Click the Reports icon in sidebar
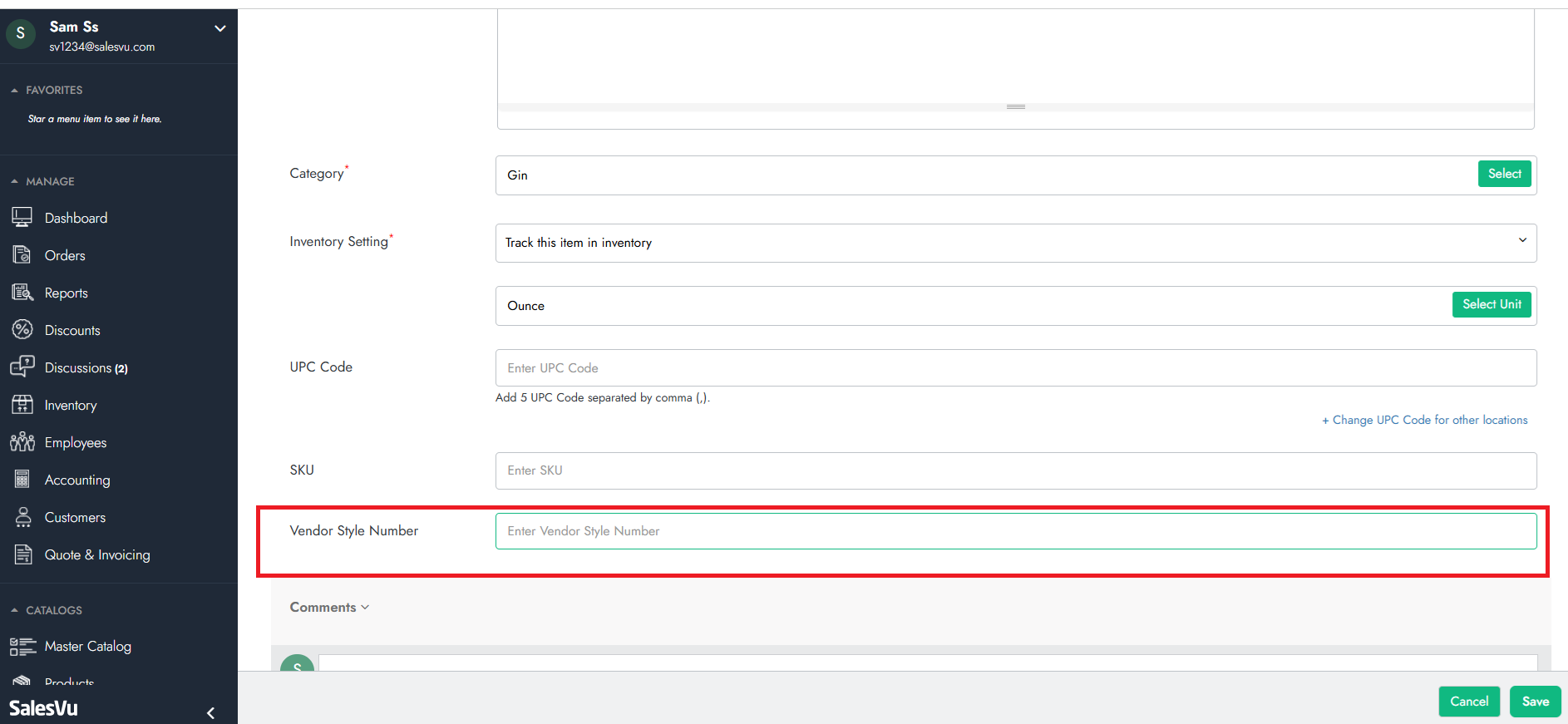1568x724 pixels. click(22, 293)
